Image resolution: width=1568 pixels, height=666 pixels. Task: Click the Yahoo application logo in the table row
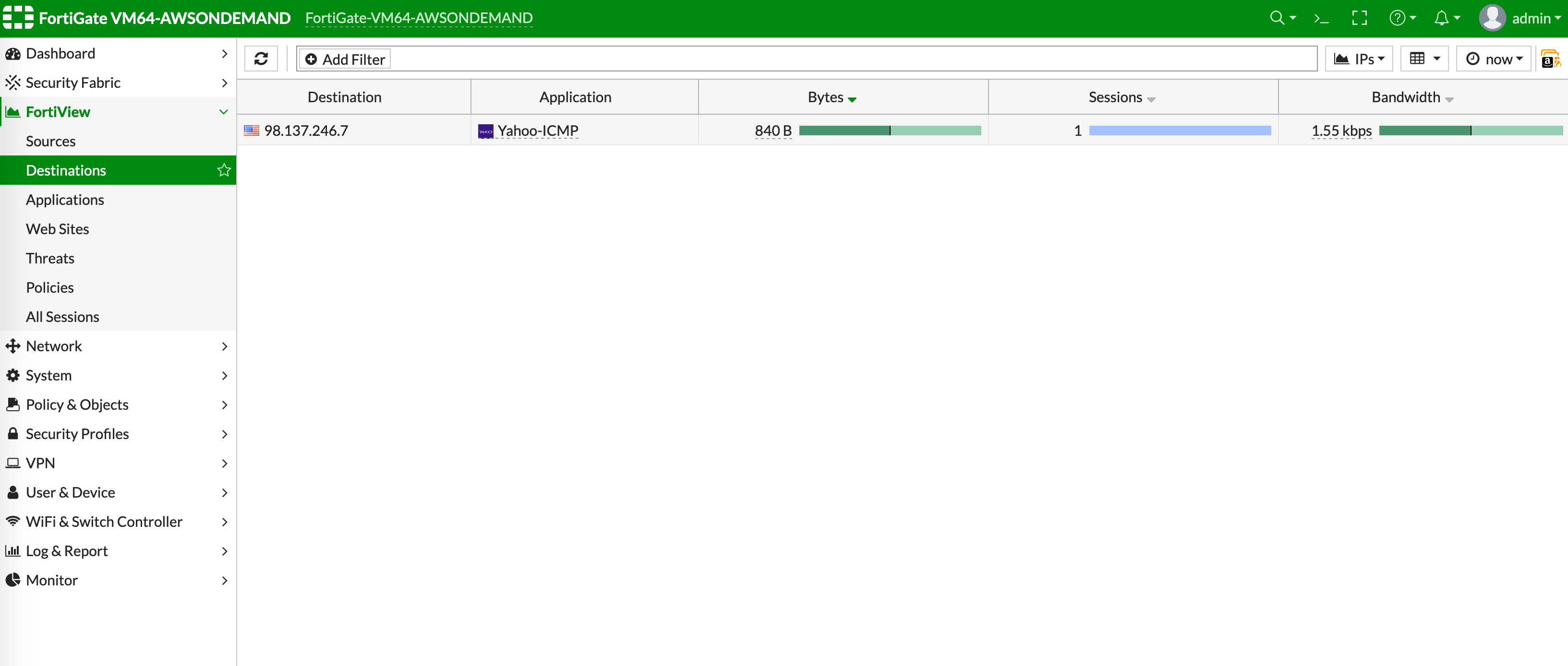pyautogui.click(x=485, y=130)
